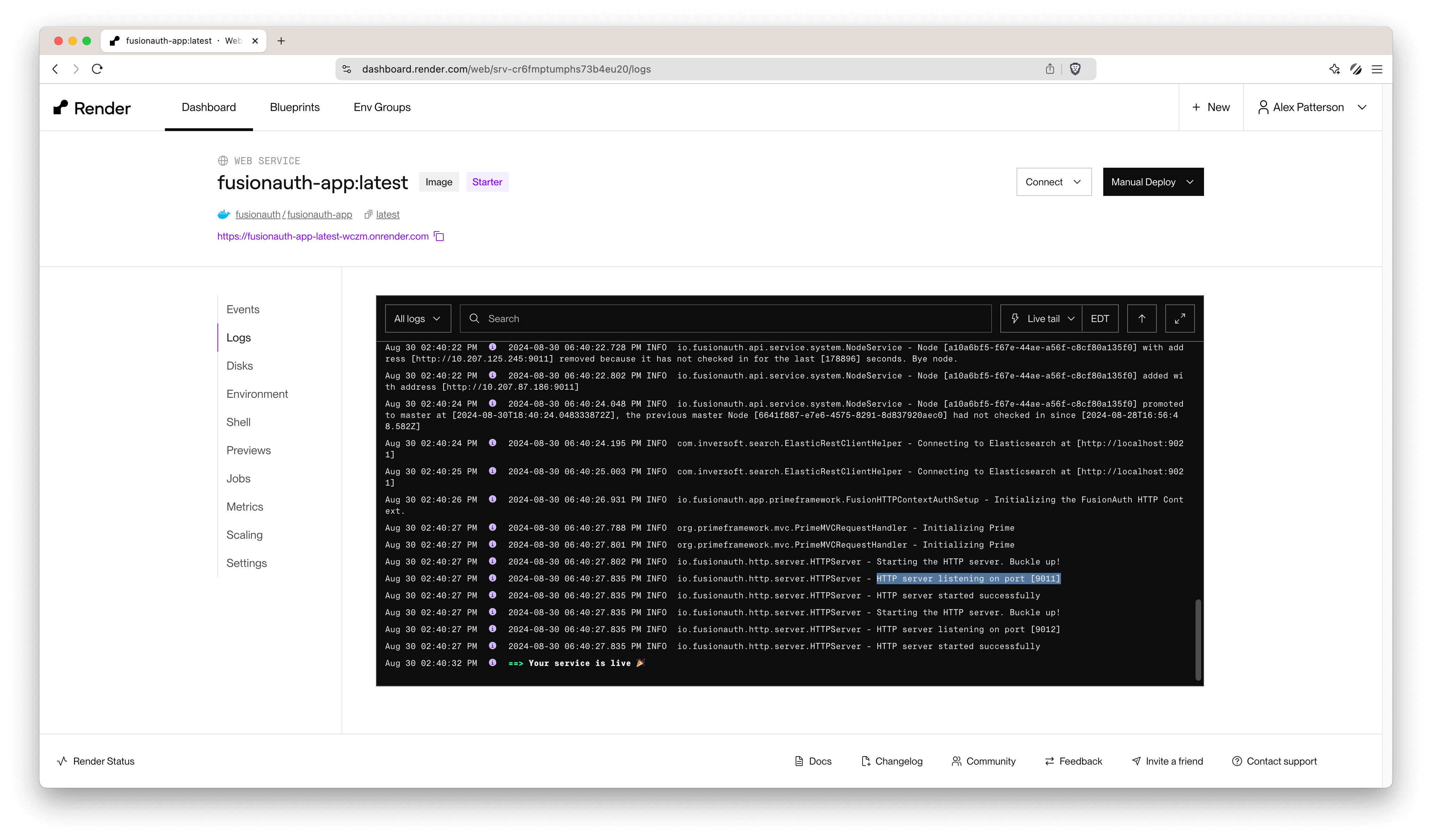Click the striped extension icon in toolbar
Viewport: 1432px width, 840px height.
(1356, 69)
